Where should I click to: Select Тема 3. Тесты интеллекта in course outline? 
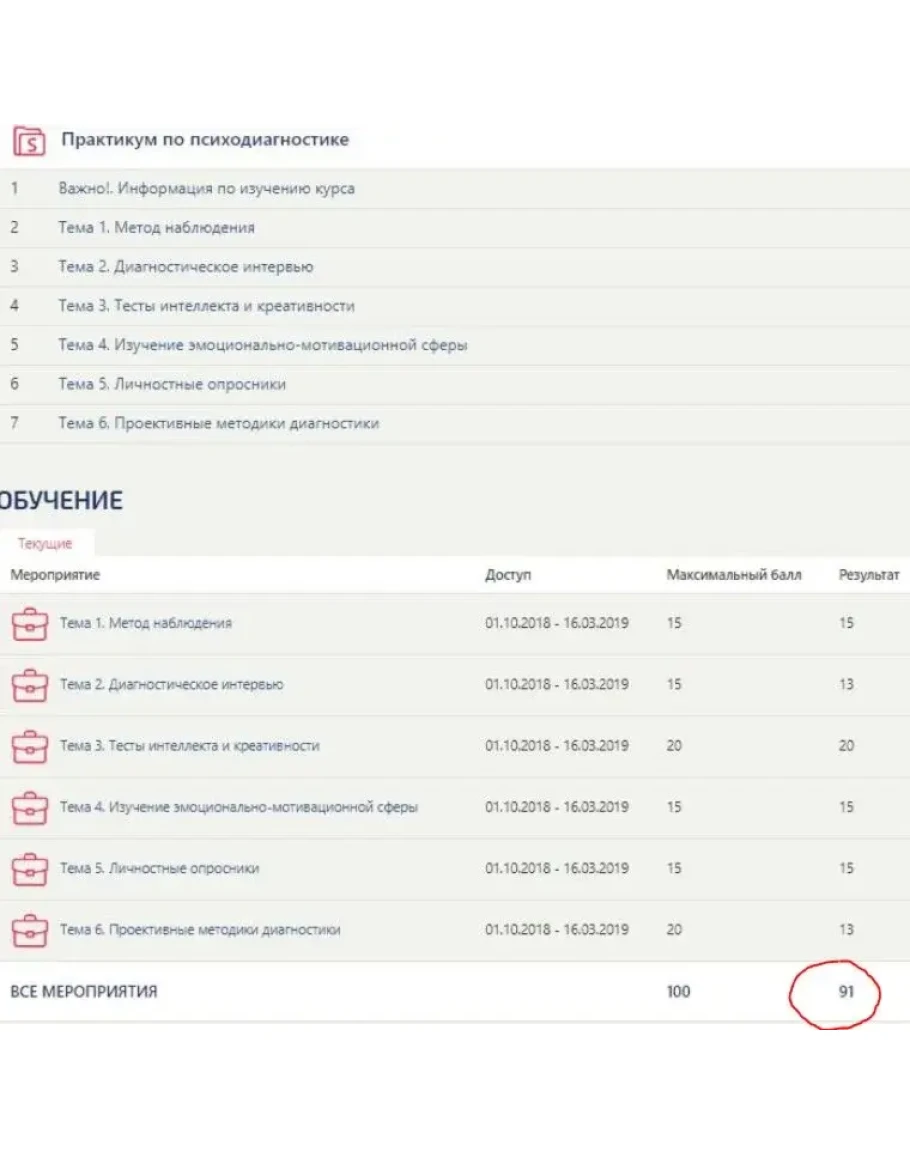click(206, 306)
